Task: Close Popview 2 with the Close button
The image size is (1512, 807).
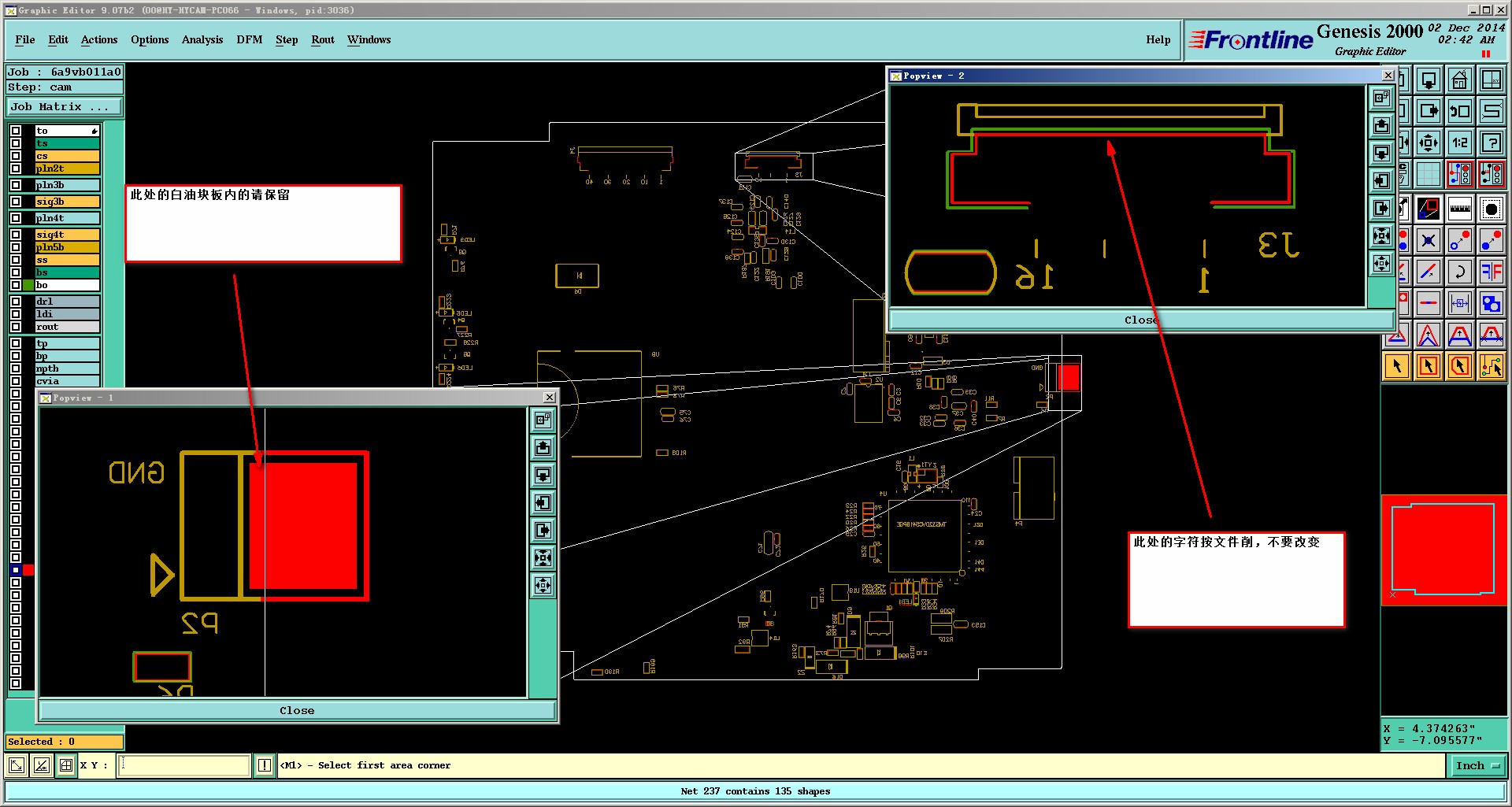Action: pyautogui.click(x=1141, y=320)
